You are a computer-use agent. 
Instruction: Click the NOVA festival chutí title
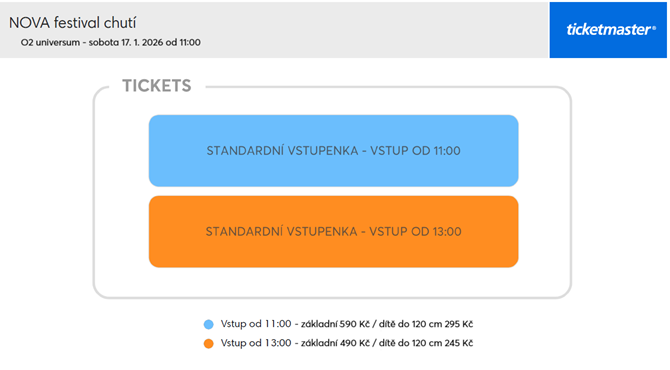(73, 23)
